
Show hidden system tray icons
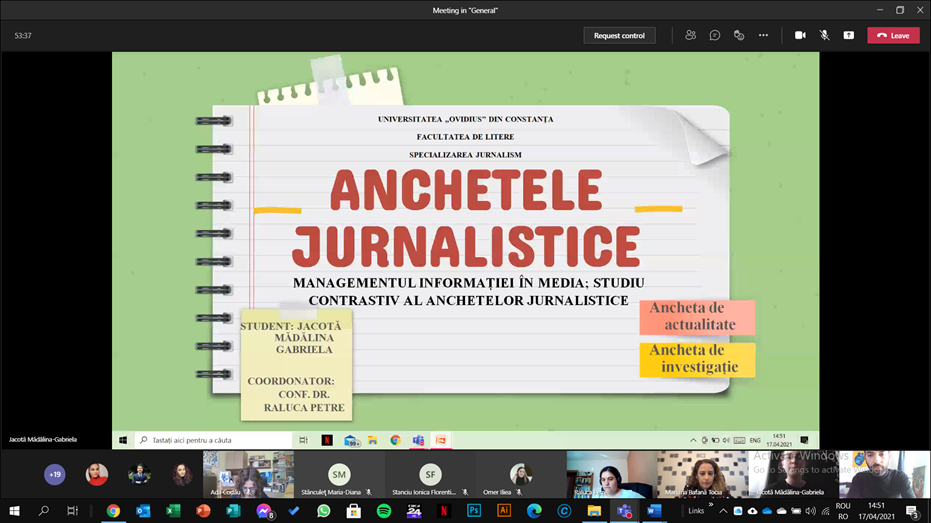(x=723, y=511)
